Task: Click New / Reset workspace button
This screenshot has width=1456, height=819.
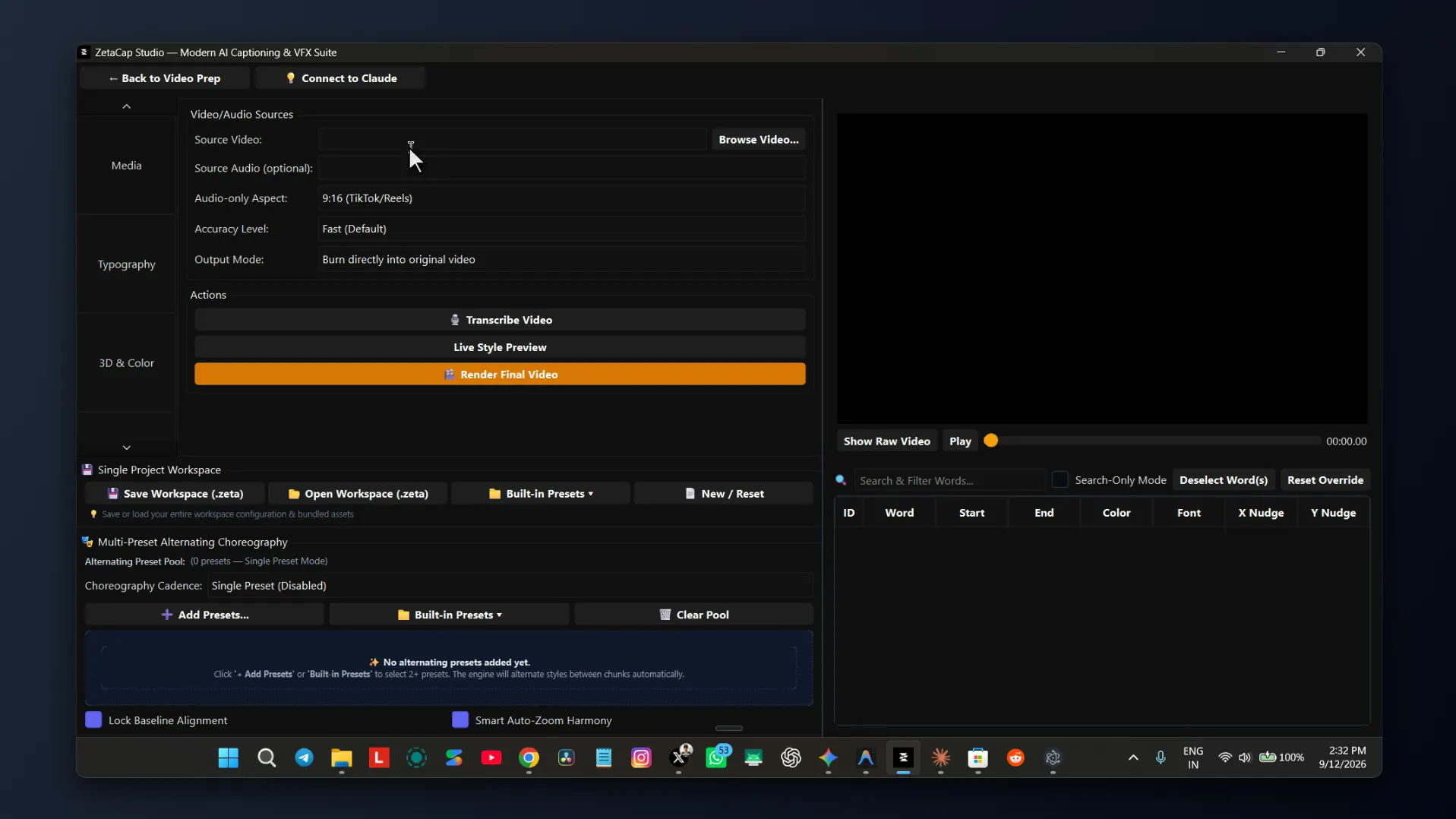Action: [x=724, y=494]
